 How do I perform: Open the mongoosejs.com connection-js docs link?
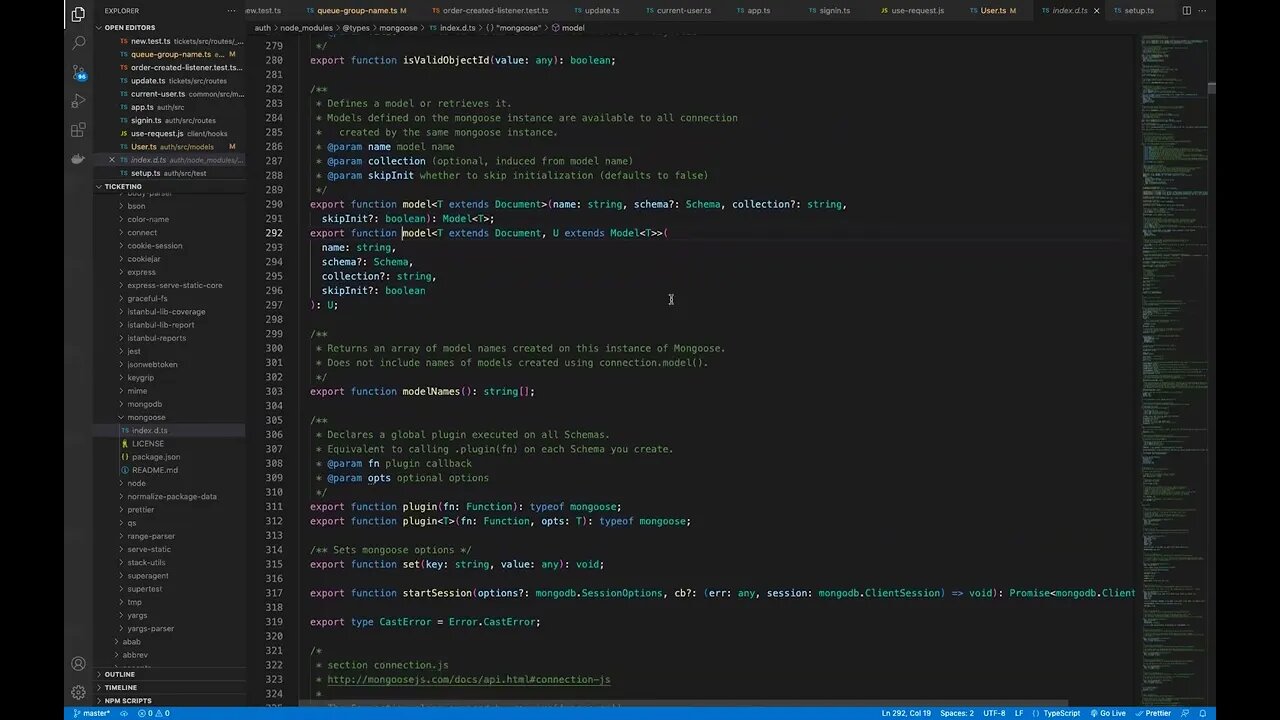(x=468, y=679)
